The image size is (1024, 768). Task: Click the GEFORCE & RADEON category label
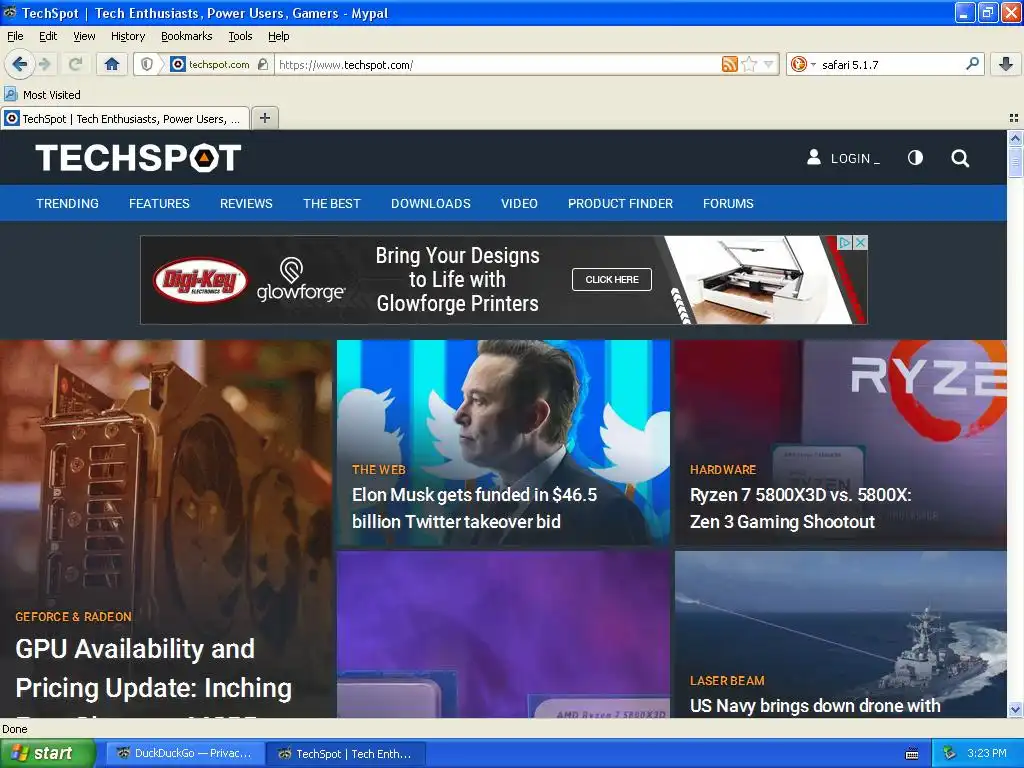click(x=73, y=616)
